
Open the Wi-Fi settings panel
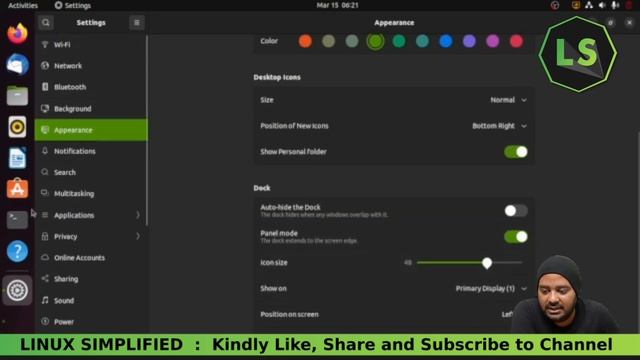click(91, 44)
